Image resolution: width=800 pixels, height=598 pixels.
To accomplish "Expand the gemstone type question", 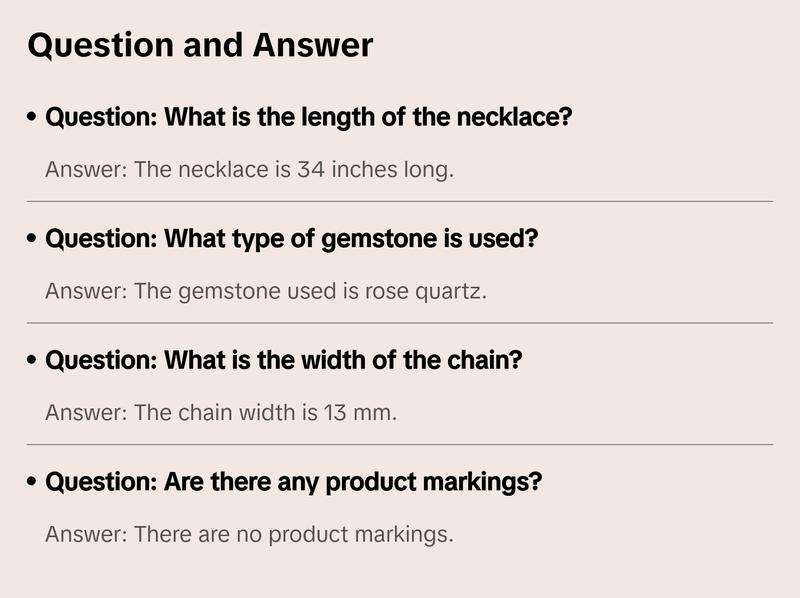I will (x=292, y=239).
